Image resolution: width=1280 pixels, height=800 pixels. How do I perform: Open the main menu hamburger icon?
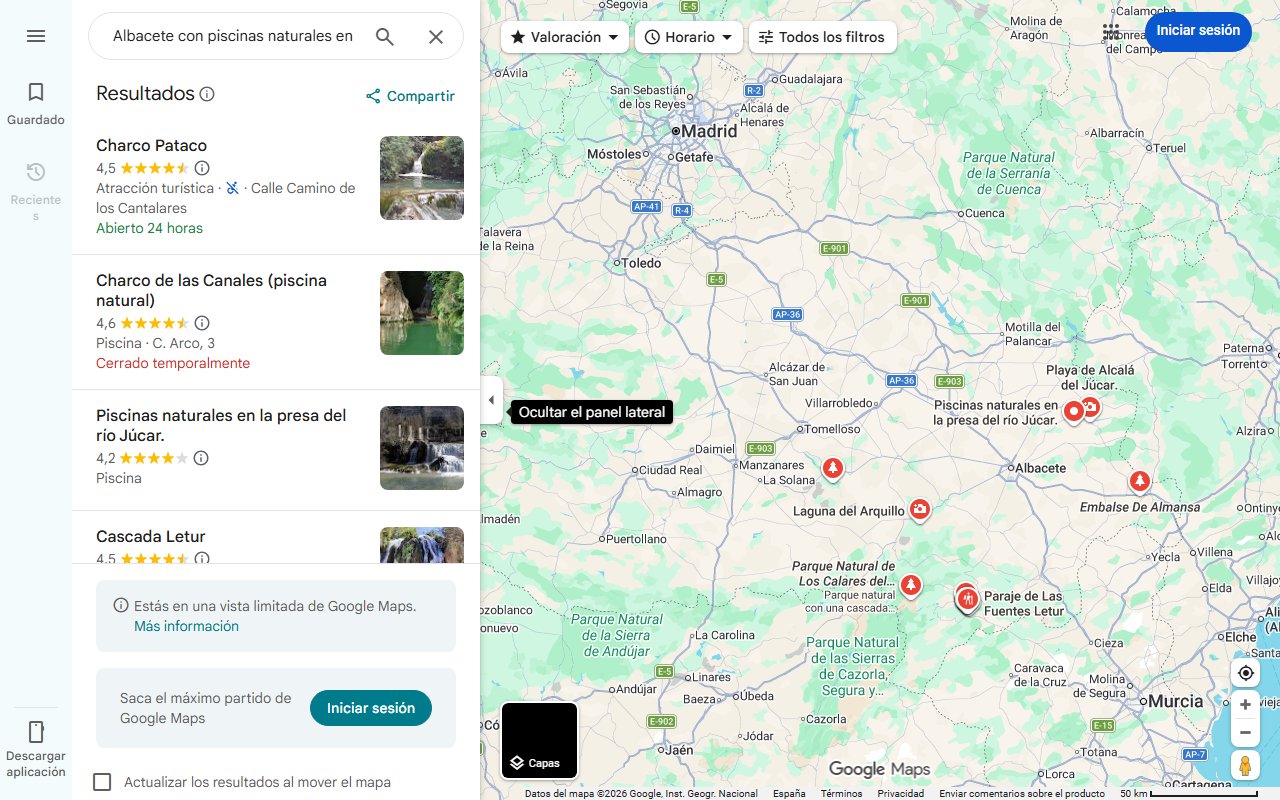36,36
